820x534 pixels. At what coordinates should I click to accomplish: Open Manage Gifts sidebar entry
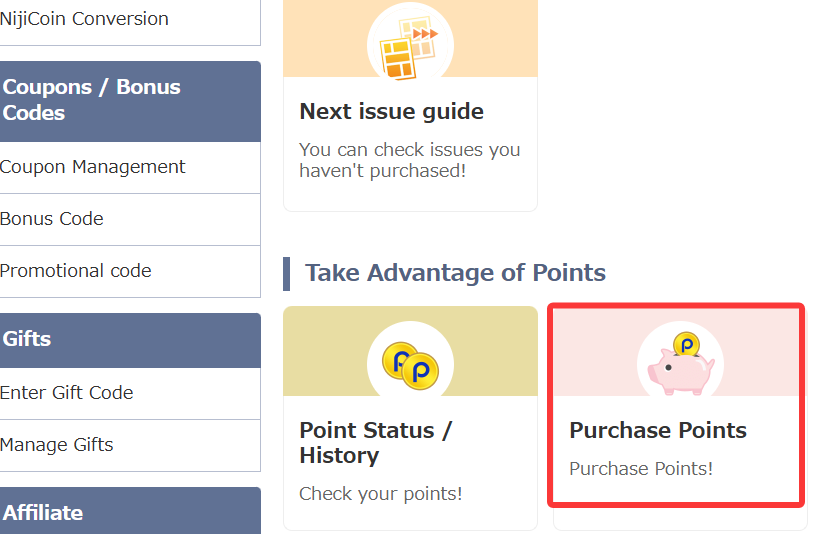[57, 445]
